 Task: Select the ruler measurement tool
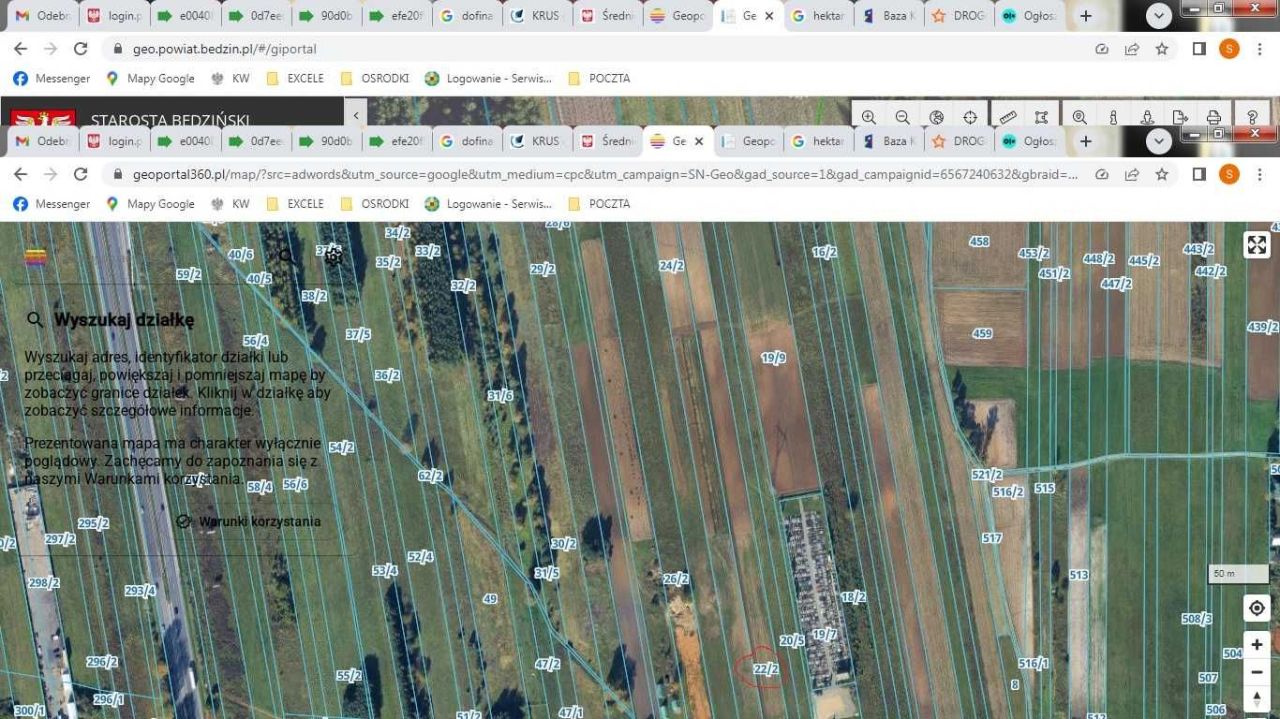coord(1008,117)
